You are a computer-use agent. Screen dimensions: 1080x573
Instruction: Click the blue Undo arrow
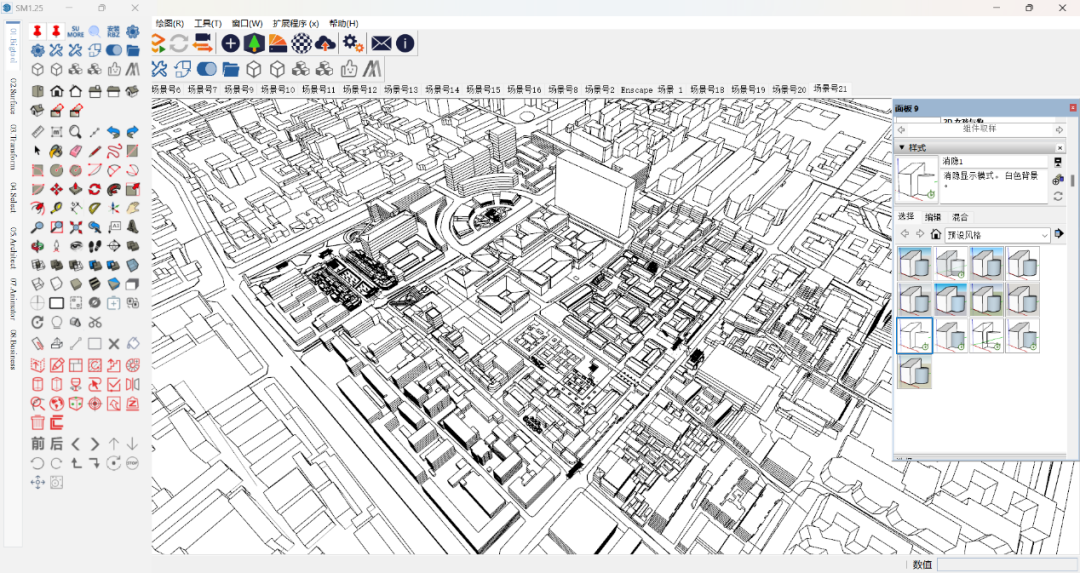[114, 132]
